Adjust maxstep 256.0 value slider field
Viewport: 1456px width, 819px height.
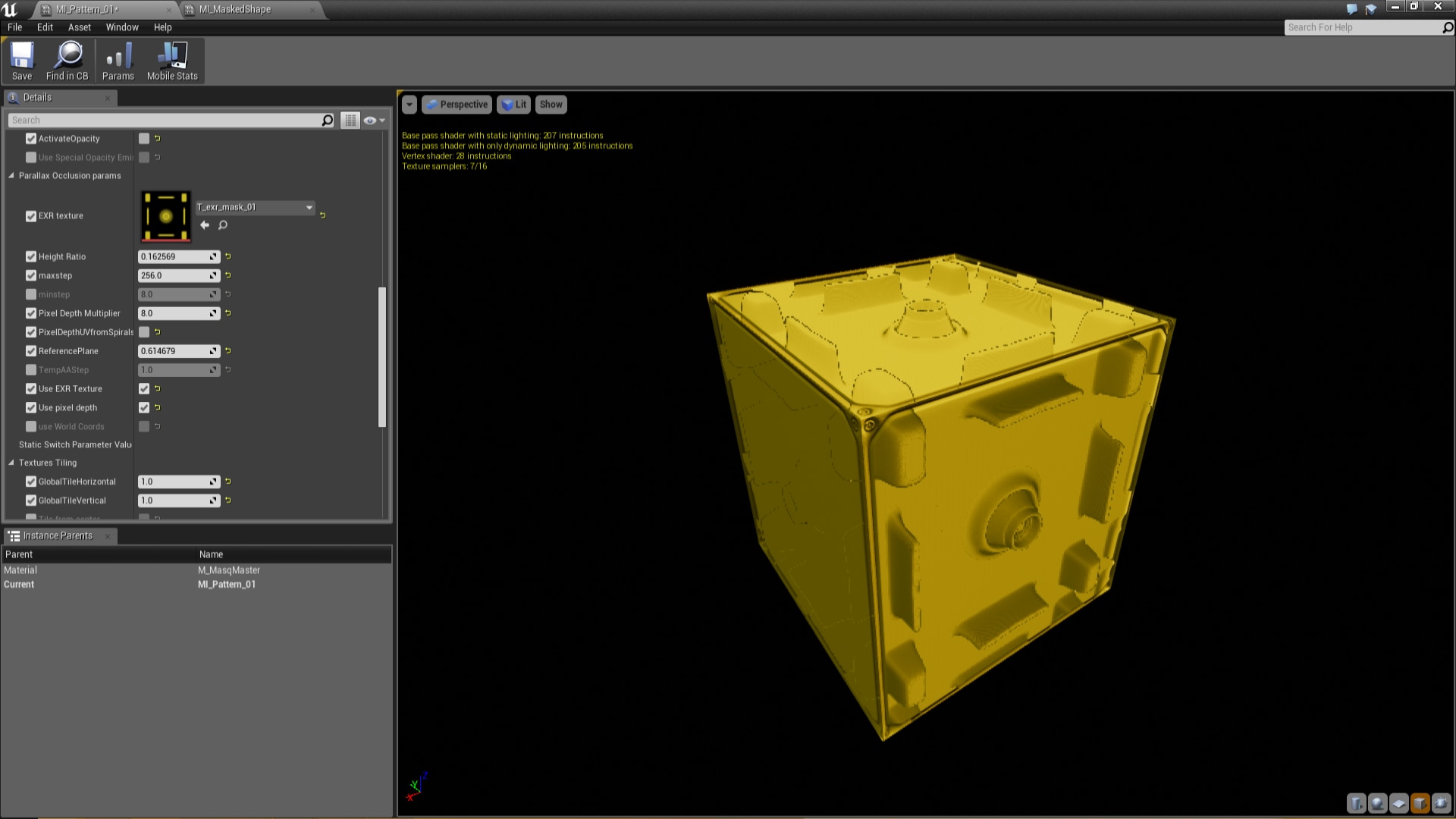pos(179,275)
